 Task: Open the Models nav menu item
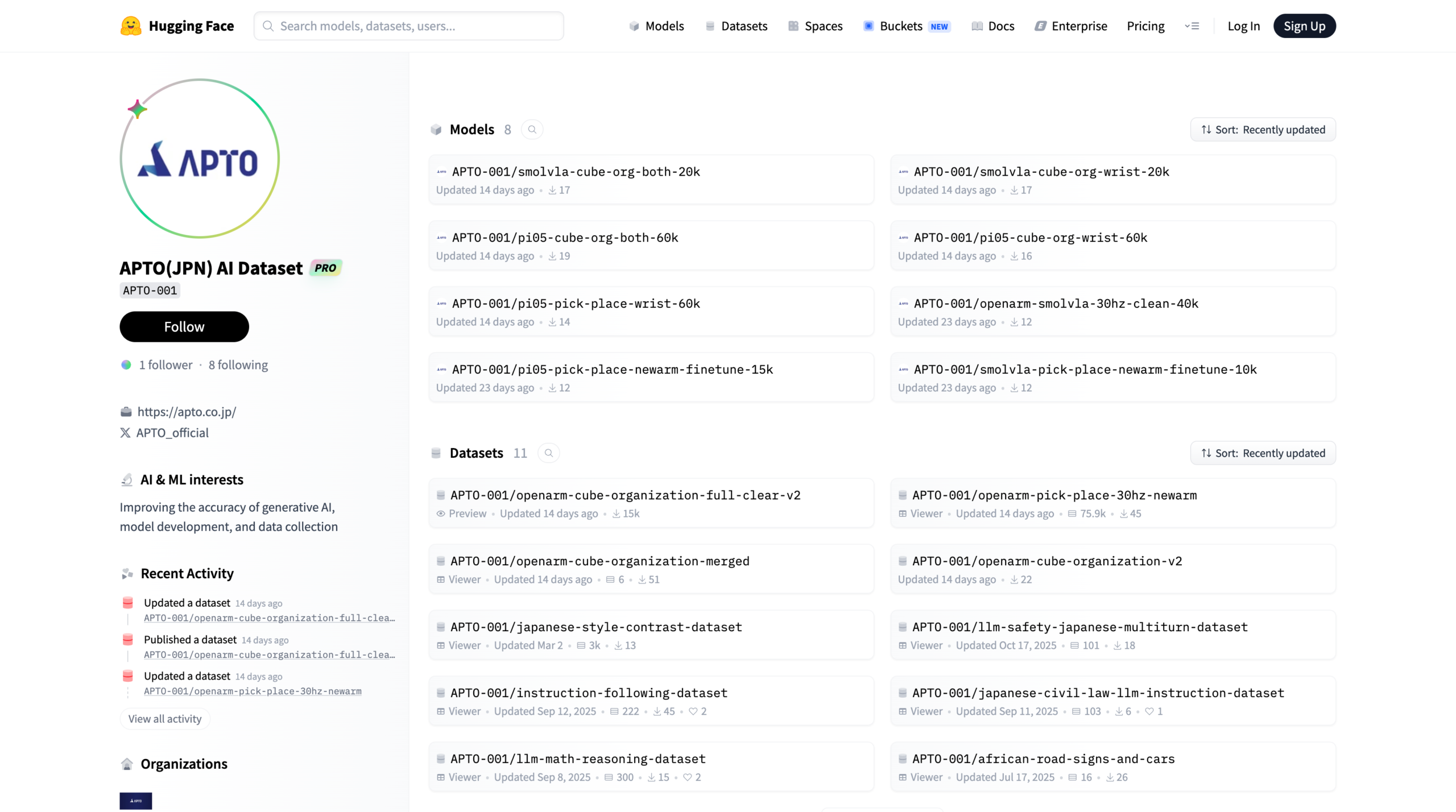pyautogui.click(x=656, y=26)
